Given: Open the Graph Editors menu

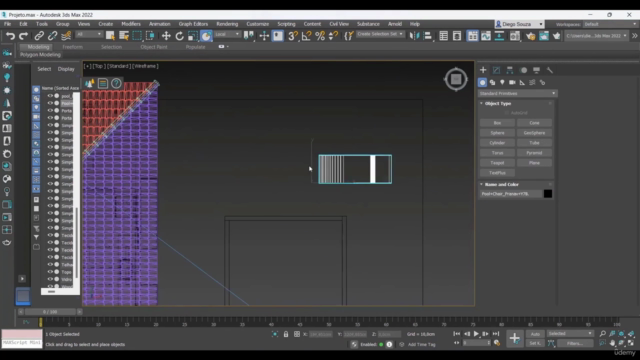Looking at the screenshot, I should [x=193, y=24].
